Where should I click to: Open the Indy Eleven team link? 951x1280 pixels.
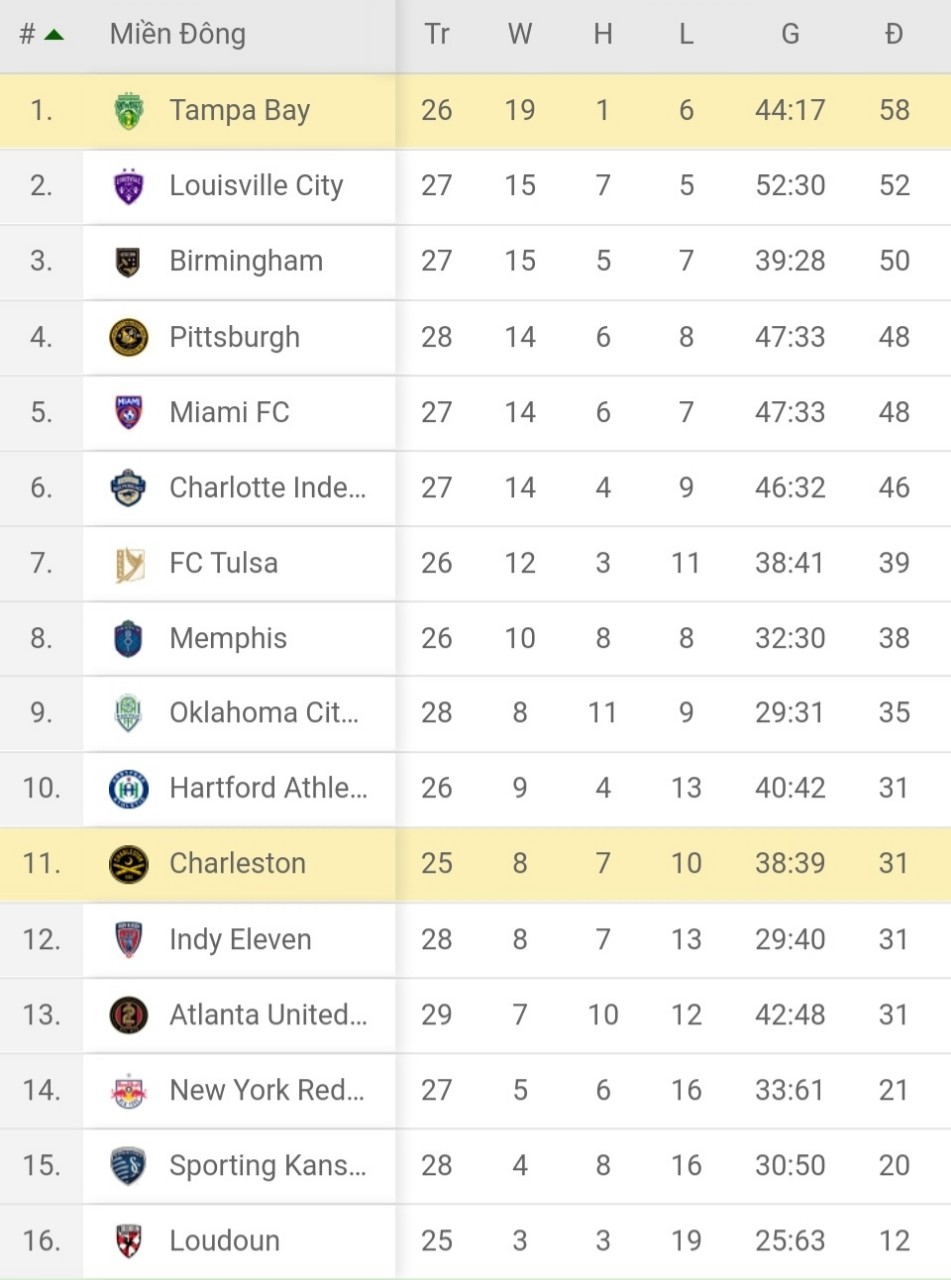pos(240,940)
